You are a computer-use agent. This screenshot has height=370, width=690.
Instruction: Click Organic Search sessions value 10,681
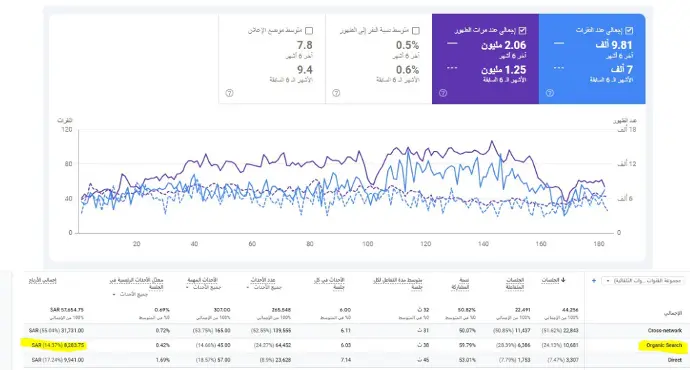coord(570,345)
